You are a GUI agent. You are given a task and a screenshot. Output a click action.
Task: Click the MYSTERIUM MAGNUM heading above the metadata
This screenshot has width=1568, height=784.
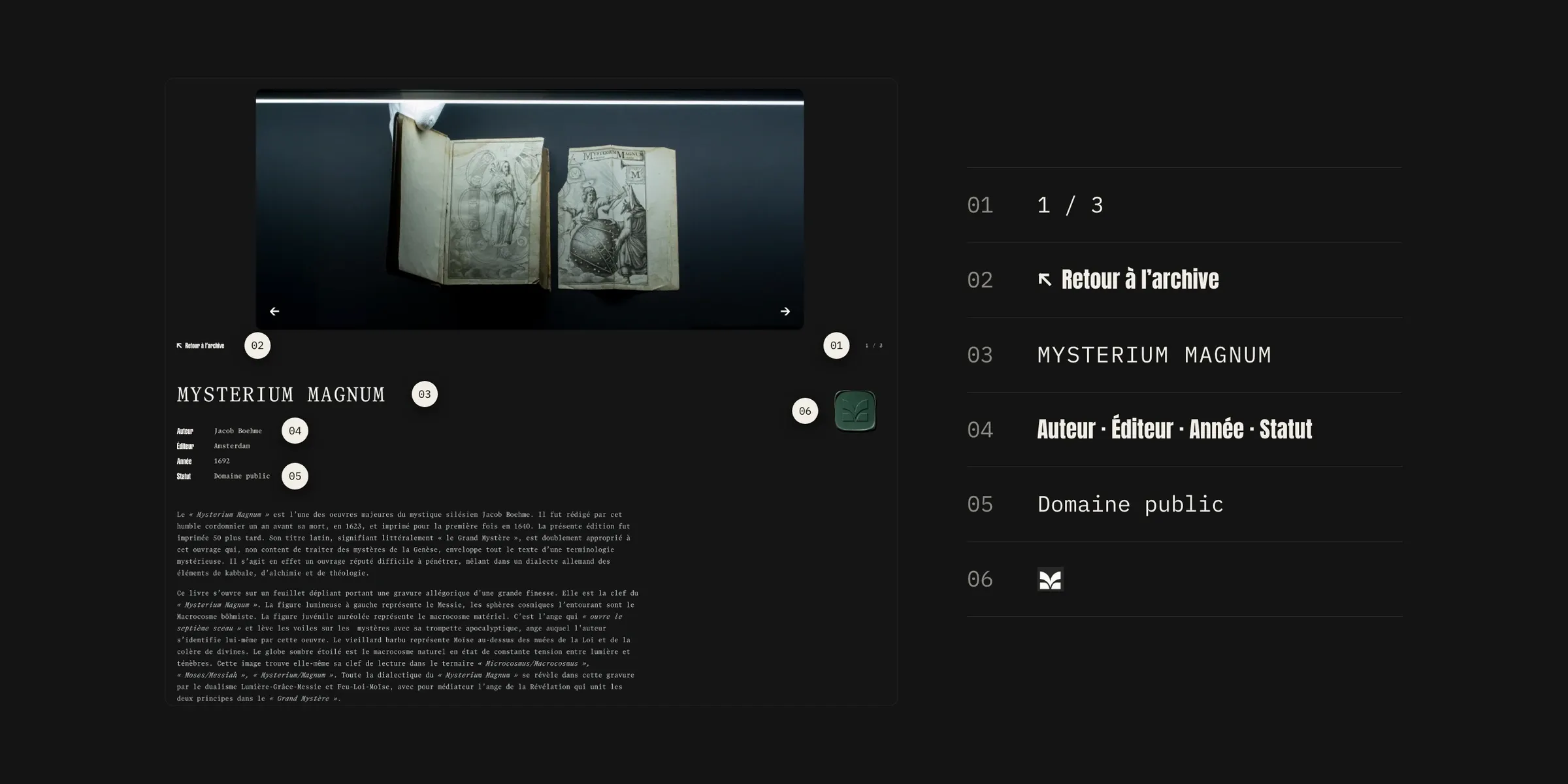(x=281, y=395)
